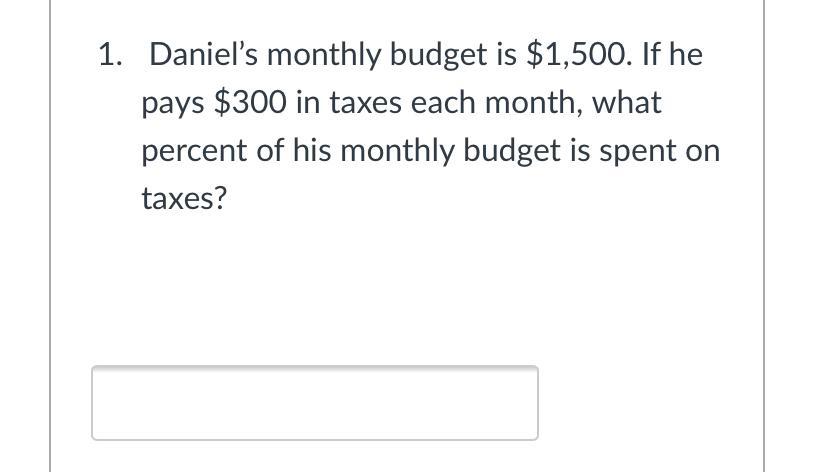Click the word "taxes?" on the last line
This screenshot has width=821, height=472.
coord(184,198)
